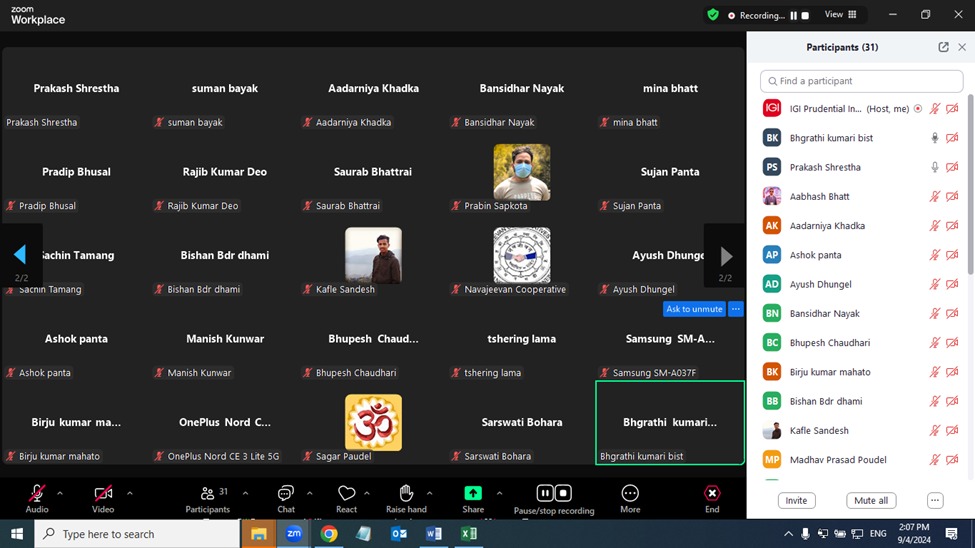Select Prakash Shrestha in participants list
The image size is (975, 548).
(x=825, y=167)
